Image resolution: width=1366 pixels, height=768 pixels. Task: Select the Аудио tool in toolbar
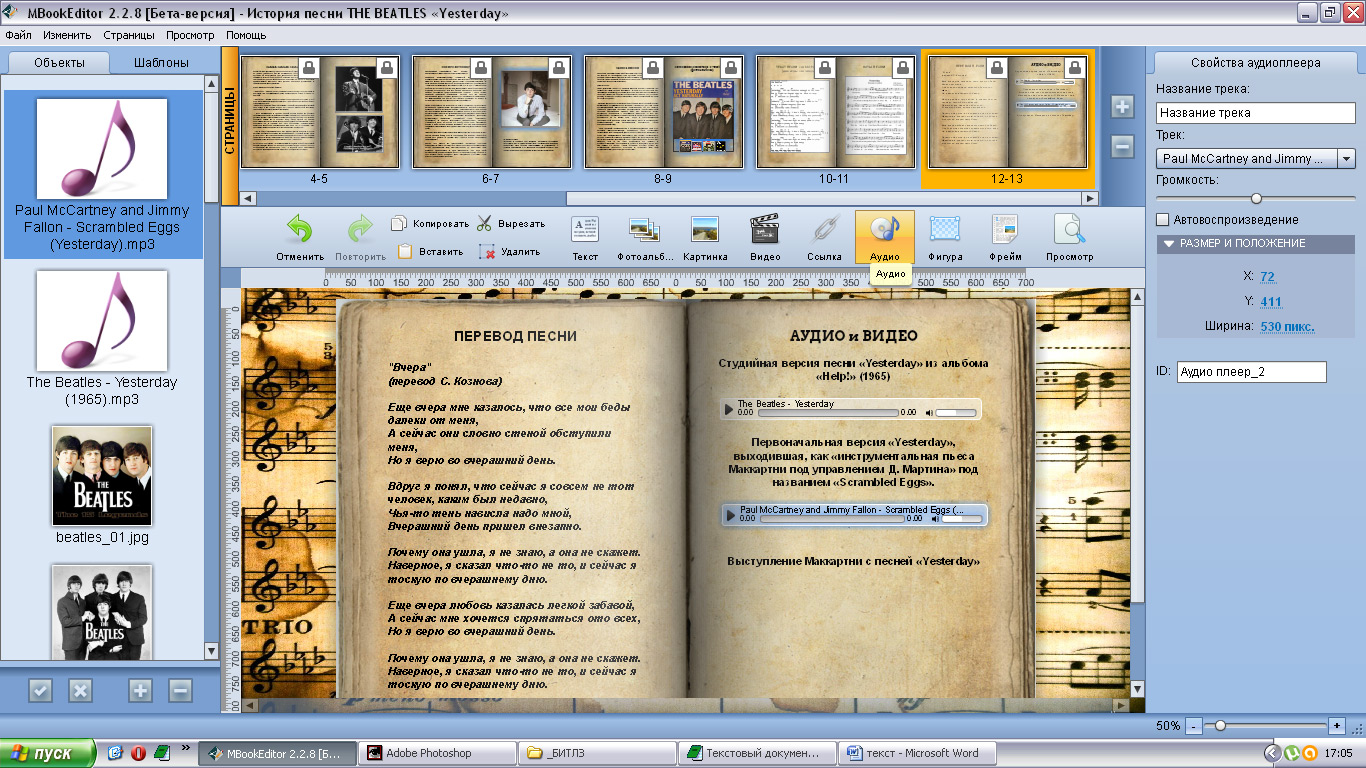[x=884, y=237]
